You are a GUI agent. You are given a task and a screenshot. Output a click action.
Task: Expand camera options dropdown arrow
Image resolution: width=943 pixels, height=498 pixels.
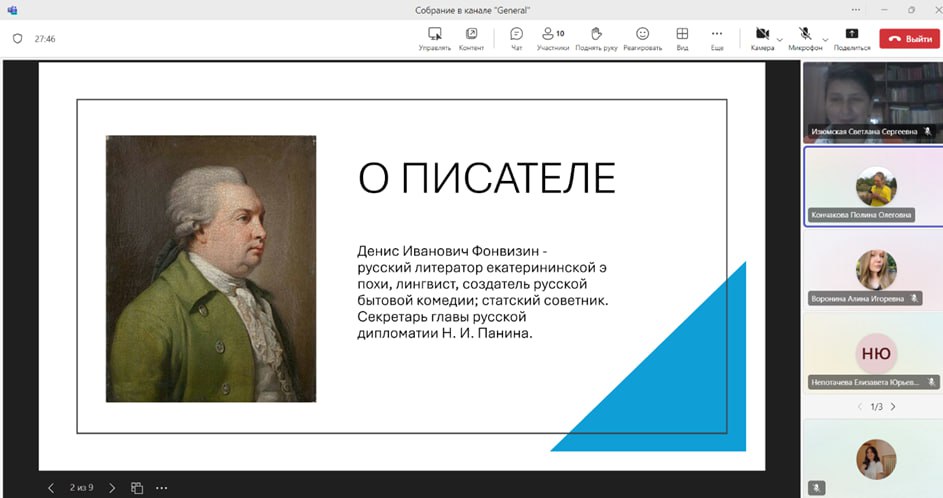pyautogui.click(x=780, y=40)
